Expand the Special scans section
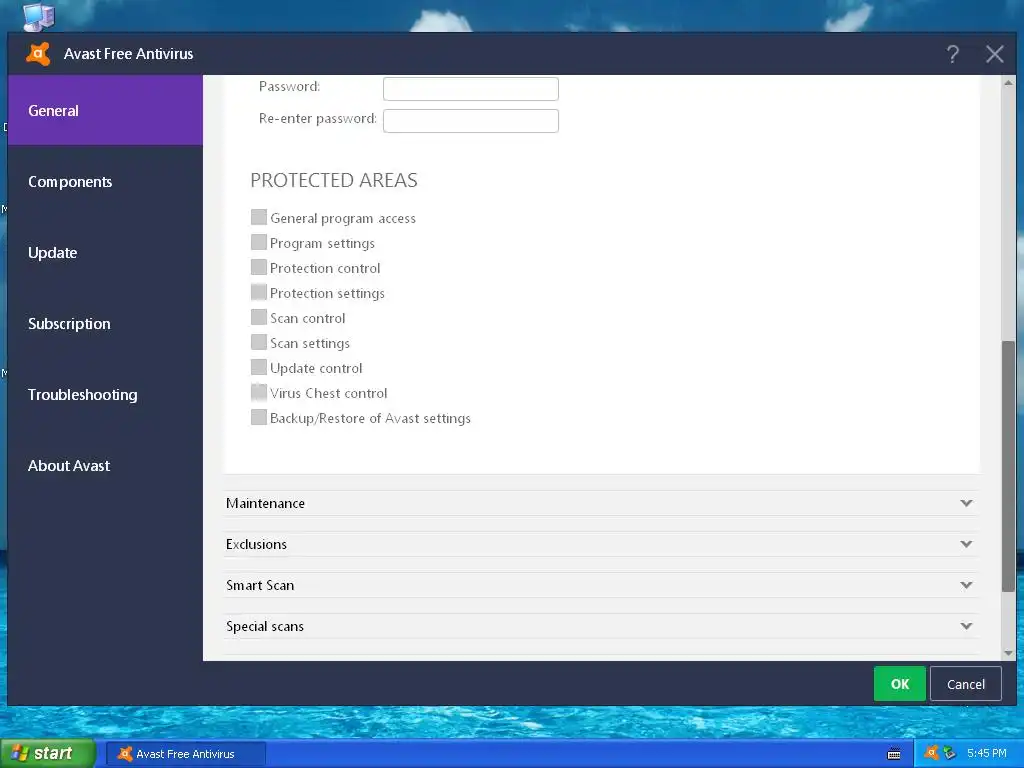The height and width of the screenshot is (768, 1024). tap(601, 626)
